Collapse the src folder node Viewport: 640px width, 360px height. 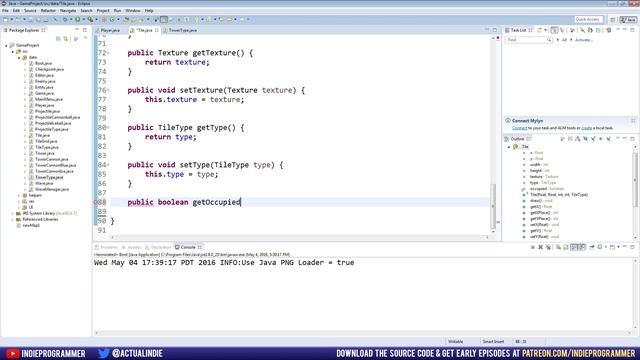coord(13,51)
